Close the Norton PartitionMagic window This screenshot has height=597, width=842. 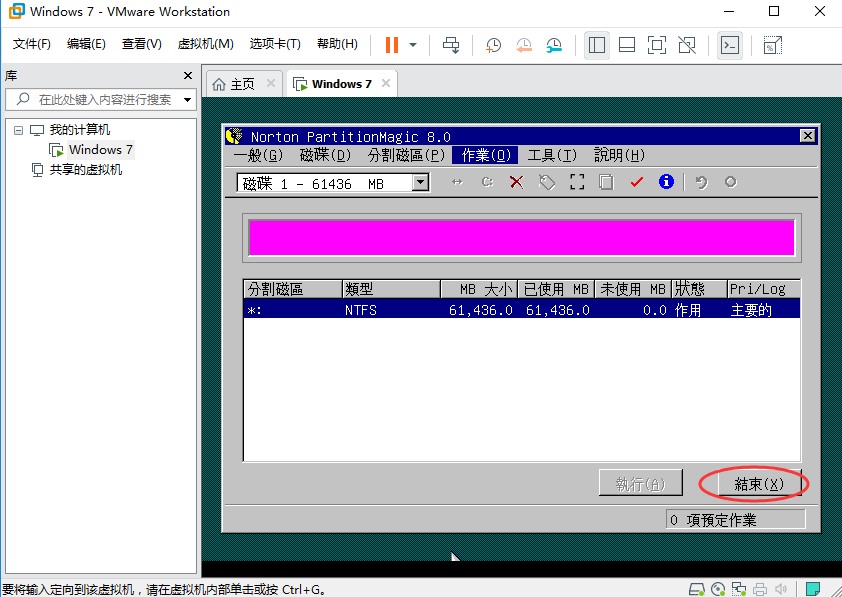click(x=808, y=135)
